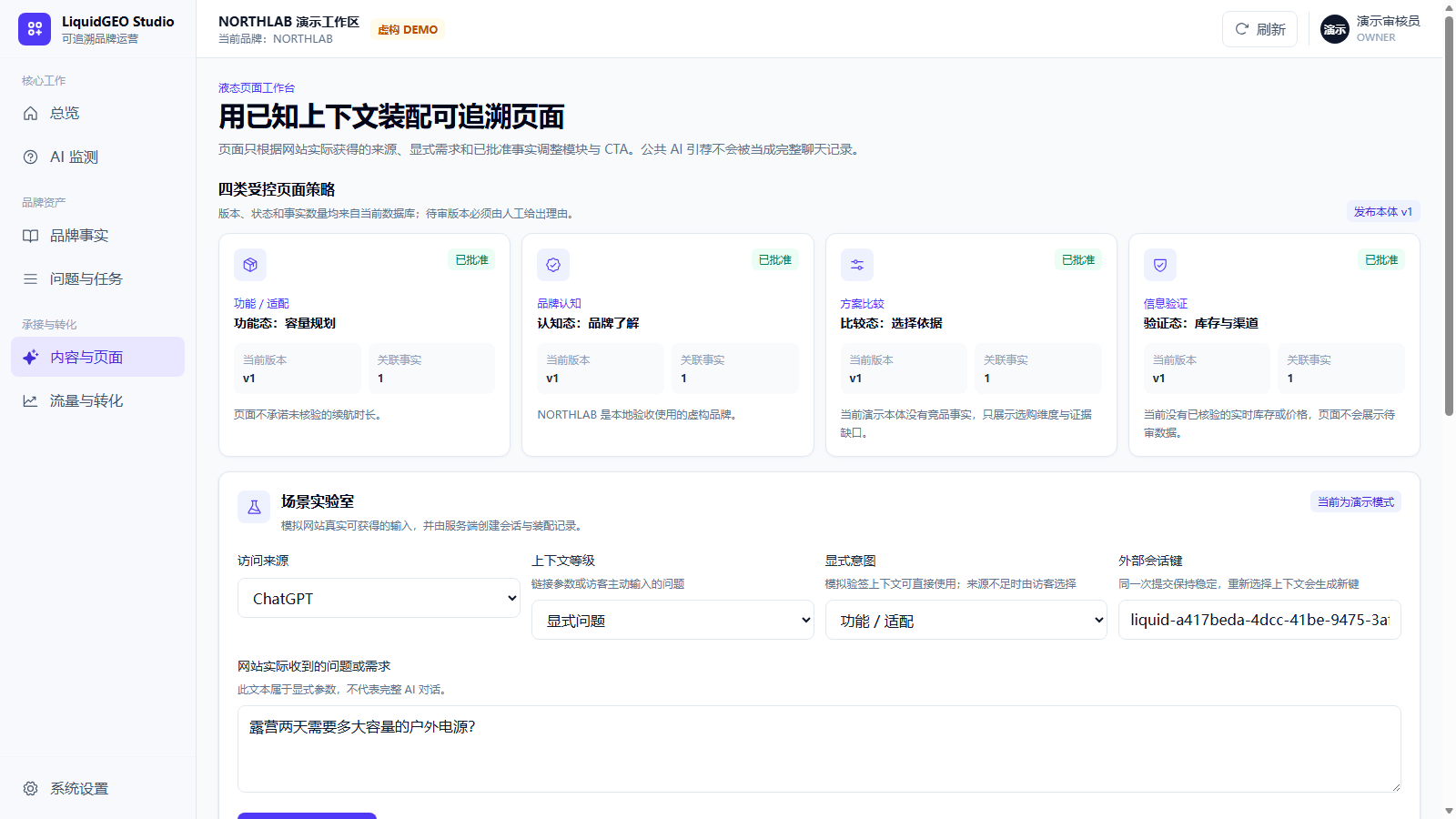Image resolution: width=1456 pixels, height=819 pixels.
Task: Click the 四类受控页面策略 heading
Action: pos(277,189)
